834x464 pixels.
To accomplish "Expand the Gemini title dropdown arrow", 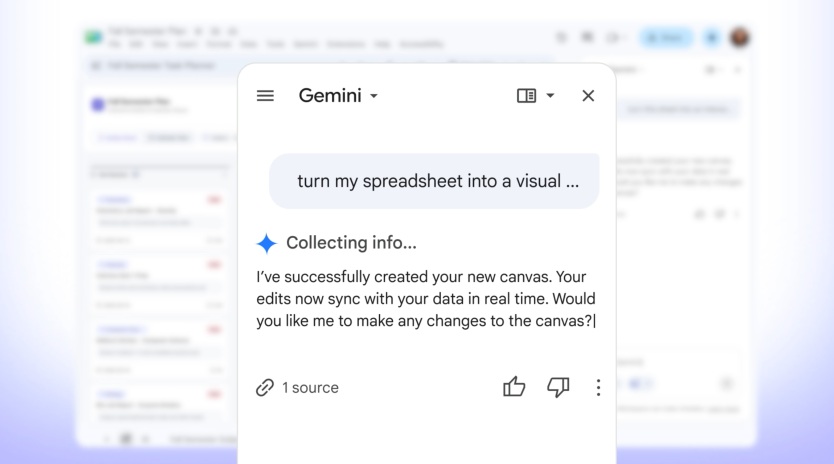I will coord(374,96).
